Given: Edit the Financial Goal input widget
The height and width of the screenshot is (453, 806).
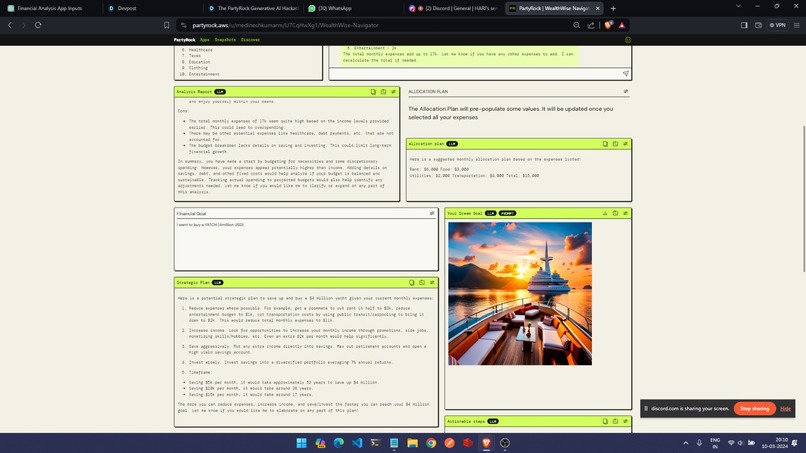Looking at the screenshot, I should coord(432,213).
